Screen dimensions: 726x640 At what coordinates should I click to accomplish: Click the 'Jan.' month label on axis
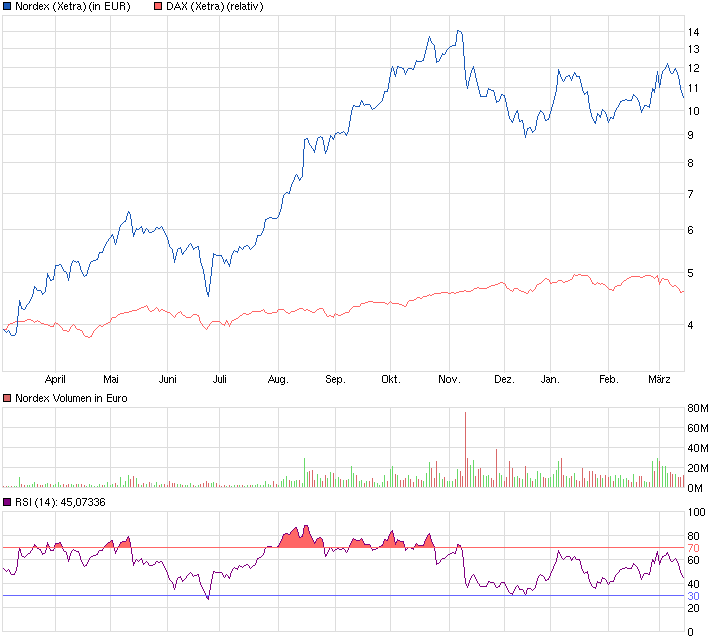550,379
